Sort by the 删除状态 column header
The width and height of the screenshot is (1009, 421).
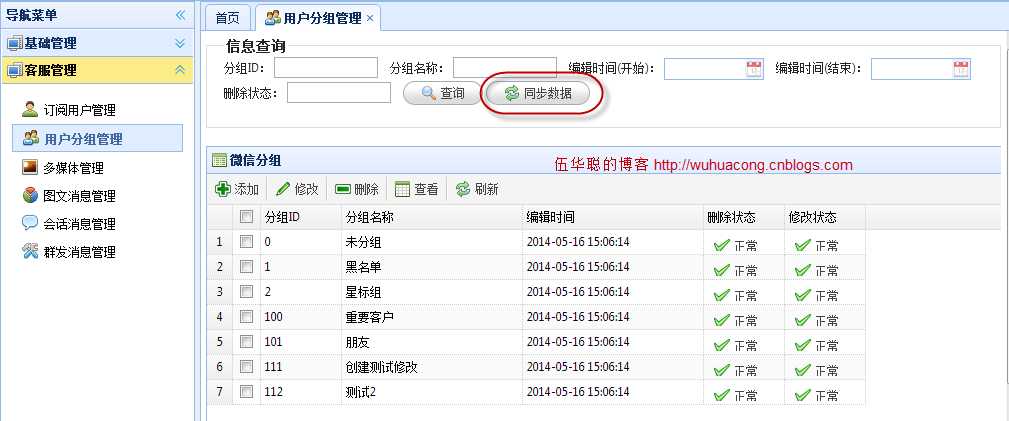[x=744, y=218]
